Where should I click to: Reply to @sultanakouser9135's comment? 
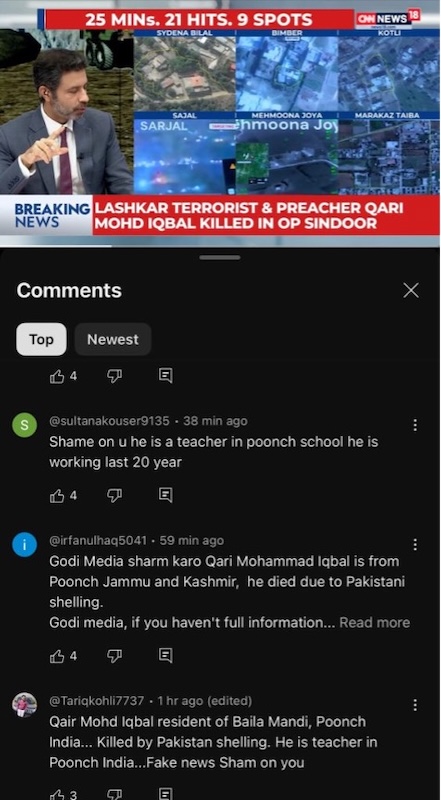165,495
